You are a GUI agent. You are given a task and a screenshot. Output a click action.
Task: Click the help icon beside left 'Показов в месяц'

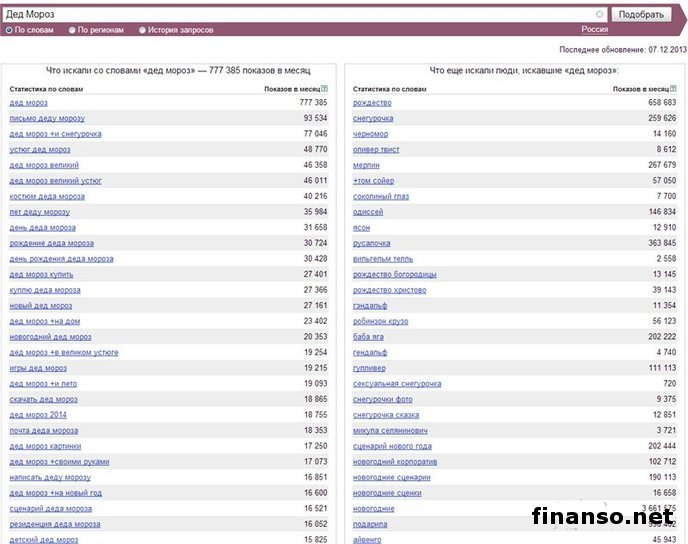pyautogui.click(x=324, y=89)
